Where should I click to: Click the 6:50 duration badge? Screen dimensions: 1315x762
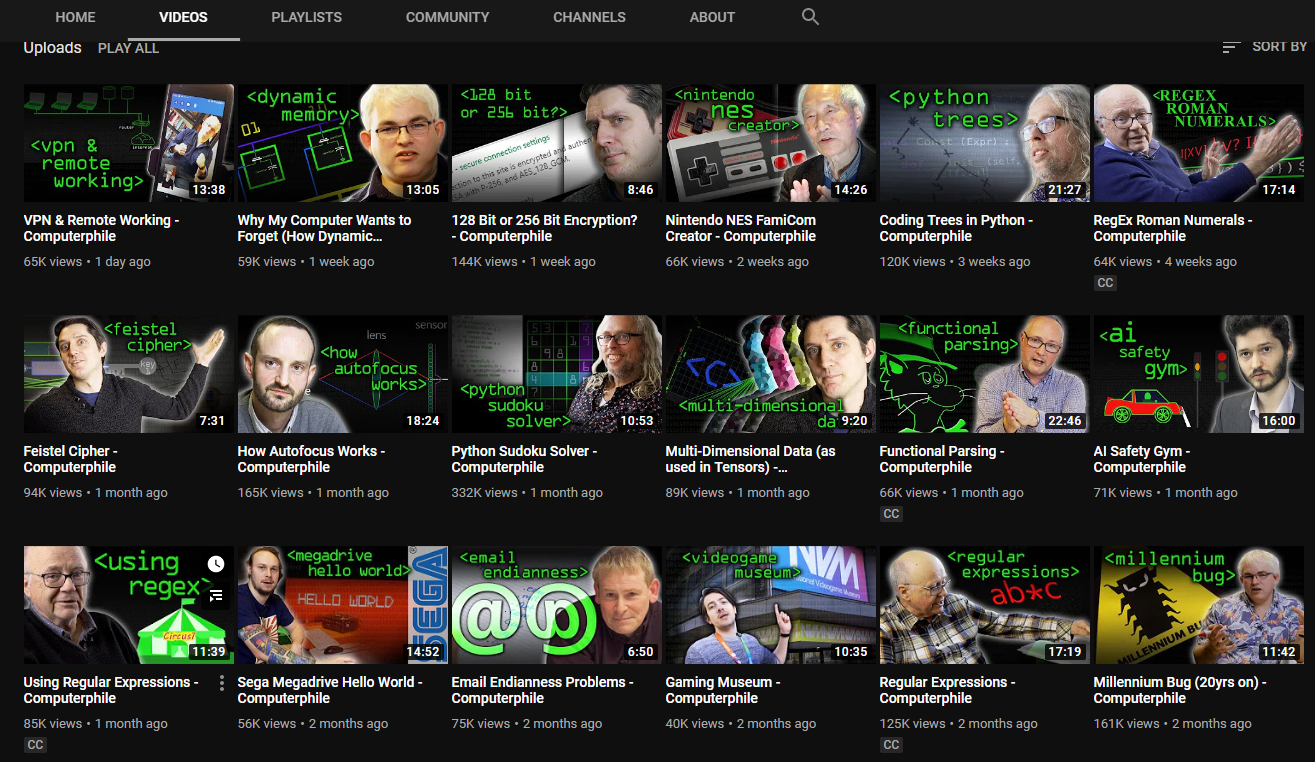(640, 652)
